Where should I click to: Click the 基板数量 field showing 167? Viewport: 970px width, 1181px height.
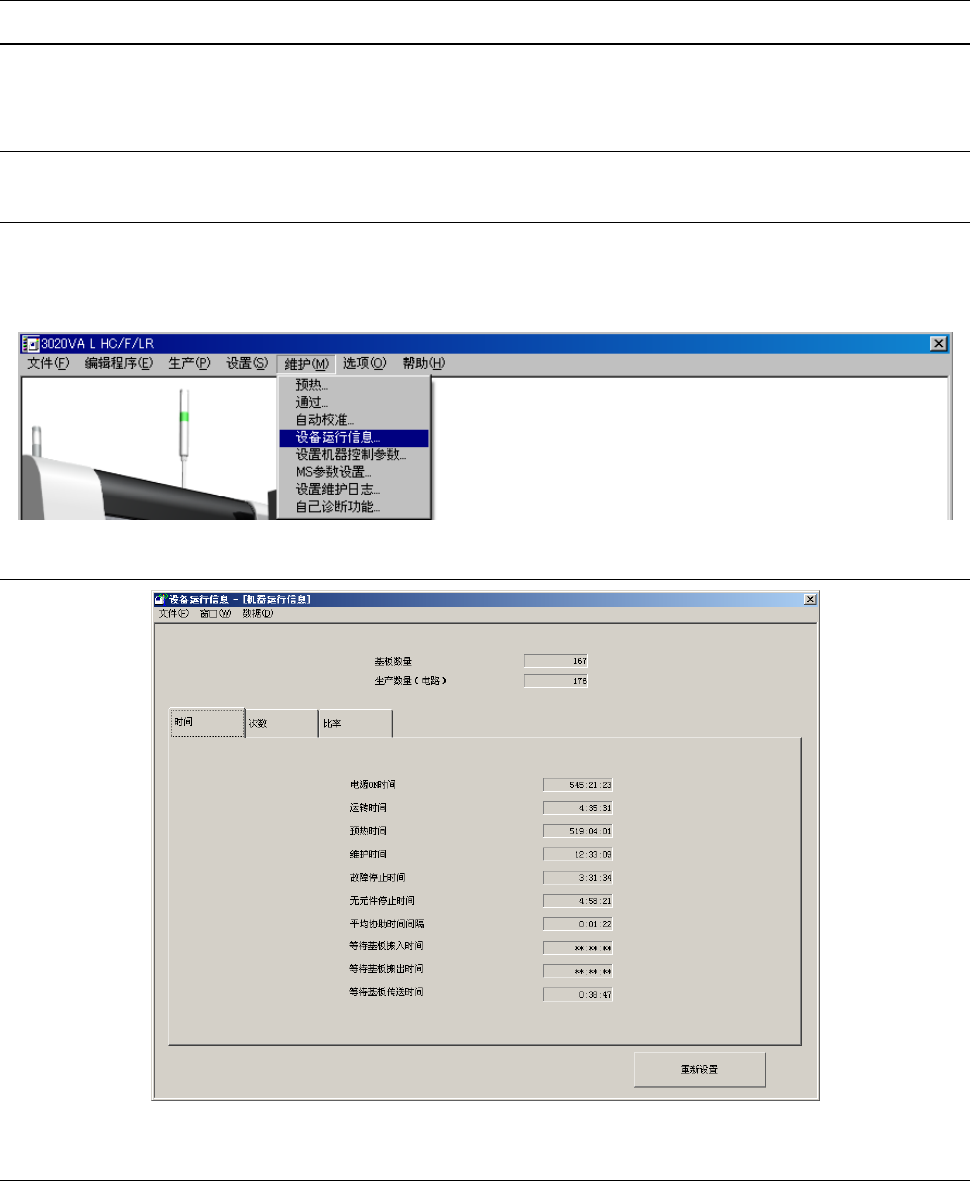click(556, 661)
